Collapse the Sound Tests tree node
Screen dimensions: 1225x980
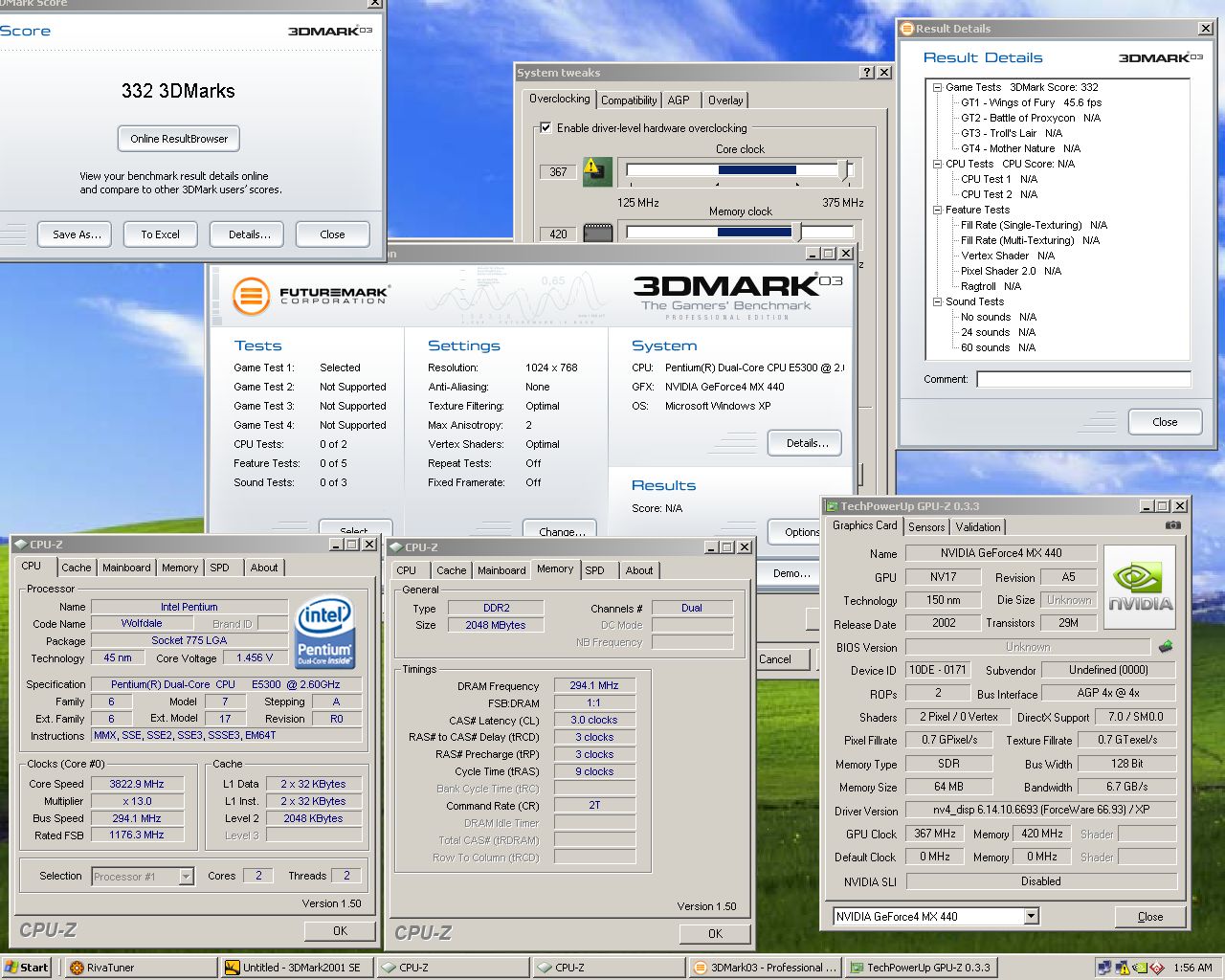tap(937, 301)
